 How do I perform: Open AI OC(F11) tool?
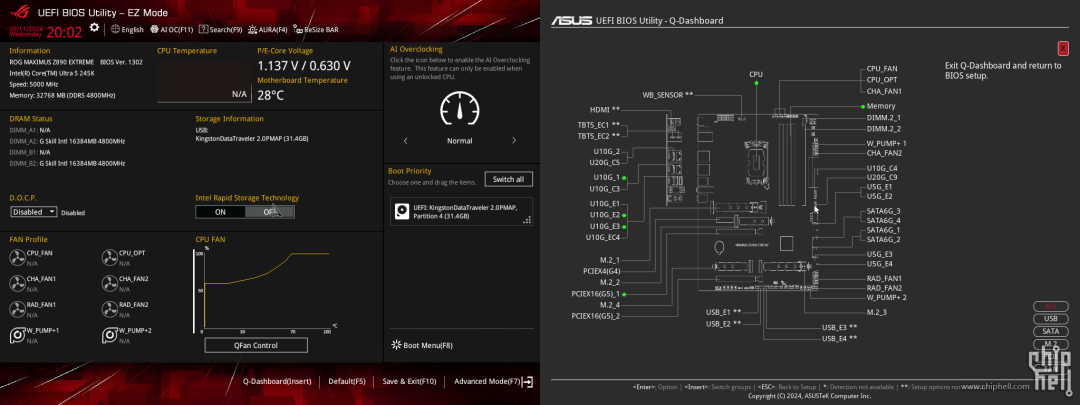click(171, 30)
